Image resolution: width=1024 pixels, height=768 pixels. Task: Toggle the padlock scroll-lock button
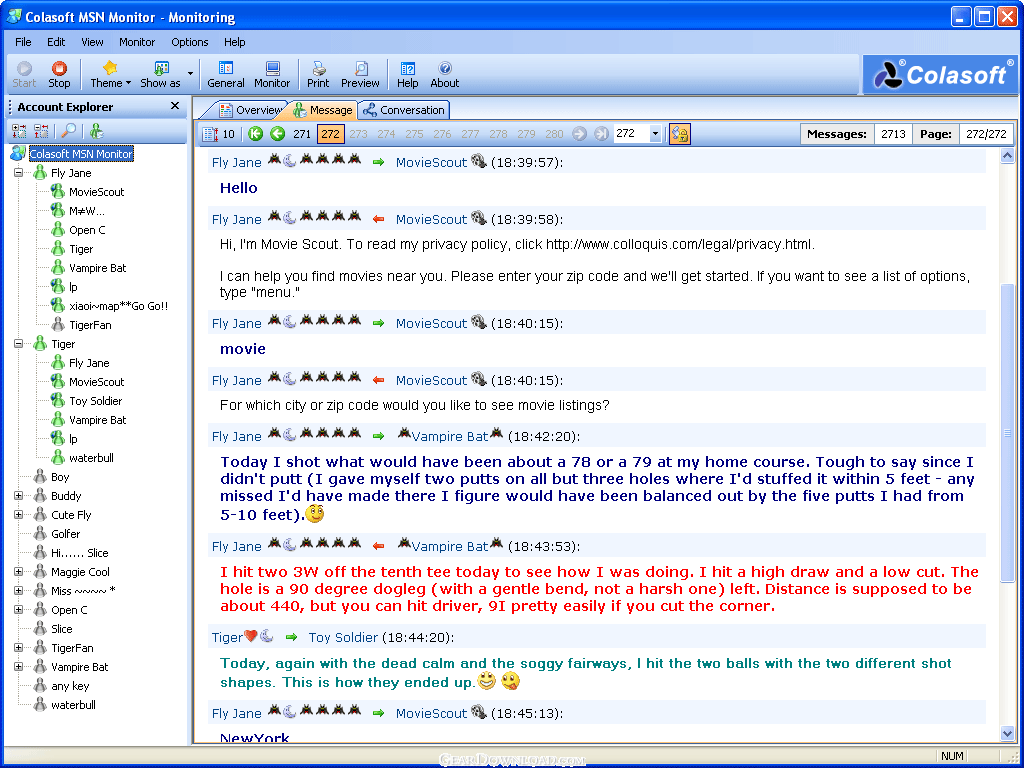[x=680, y=134]
